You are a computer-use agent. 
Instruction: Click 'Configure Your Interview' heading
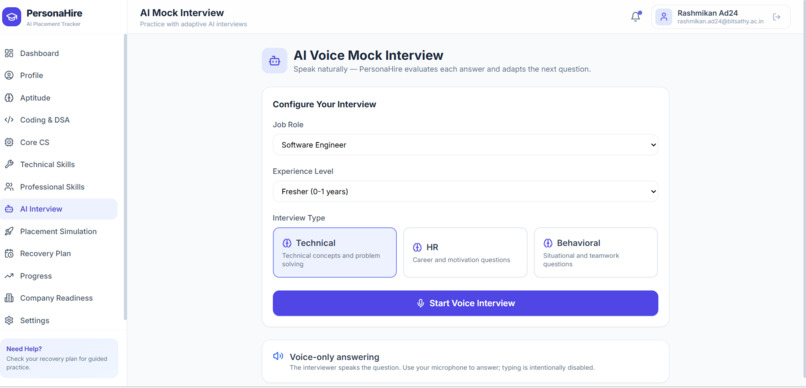[x=324, y=104]
